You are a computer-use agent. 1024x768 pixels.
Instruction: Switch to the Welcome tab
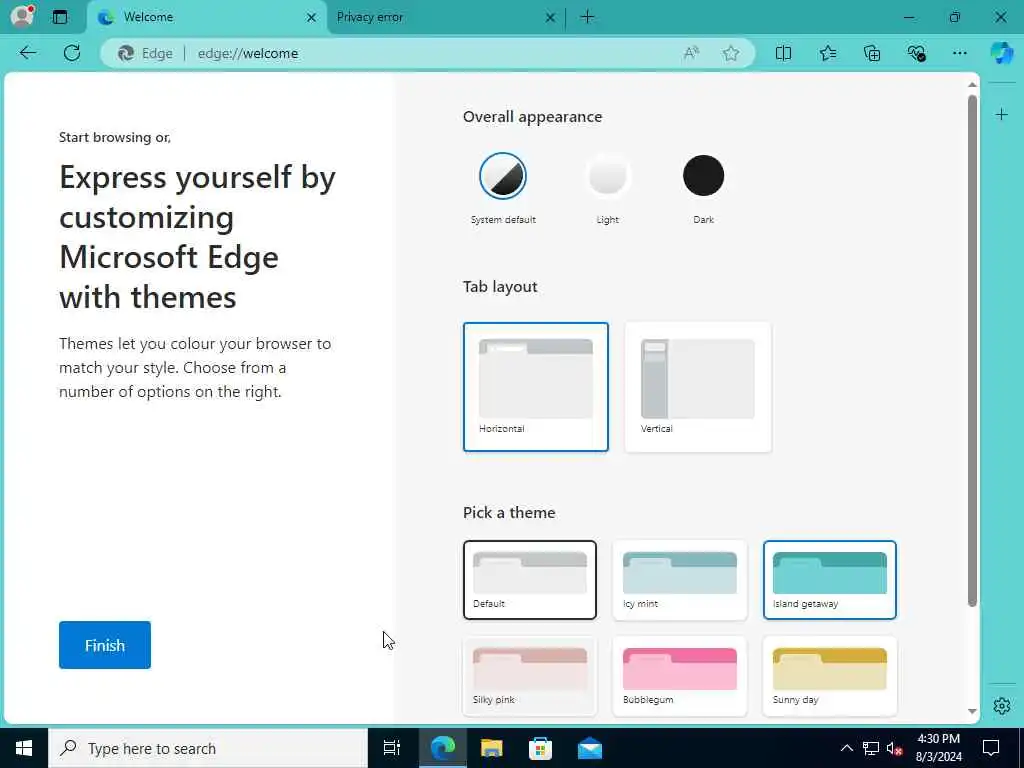(206, 18)
